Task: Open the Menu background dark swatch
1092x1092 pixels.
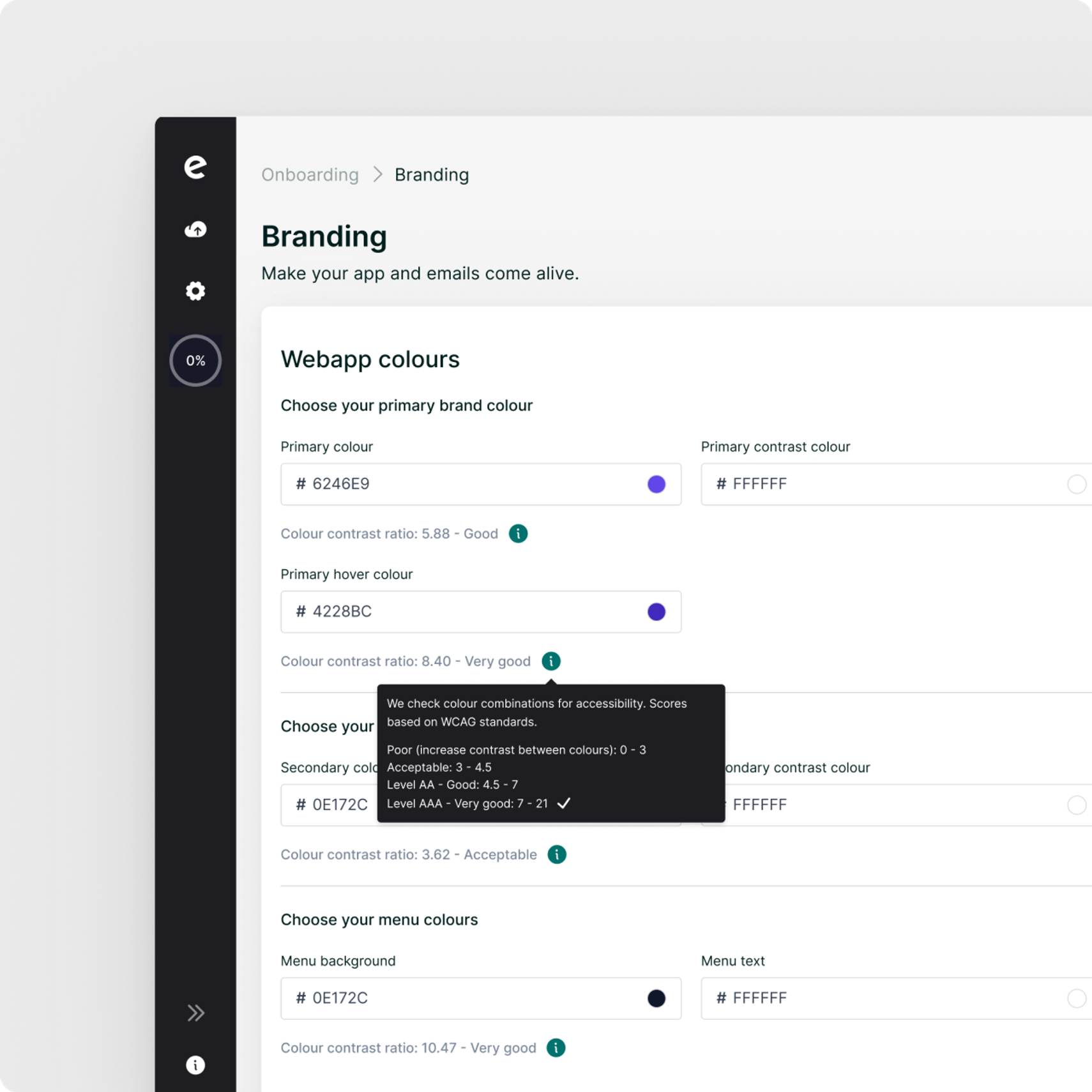Action: click(656, 998)
